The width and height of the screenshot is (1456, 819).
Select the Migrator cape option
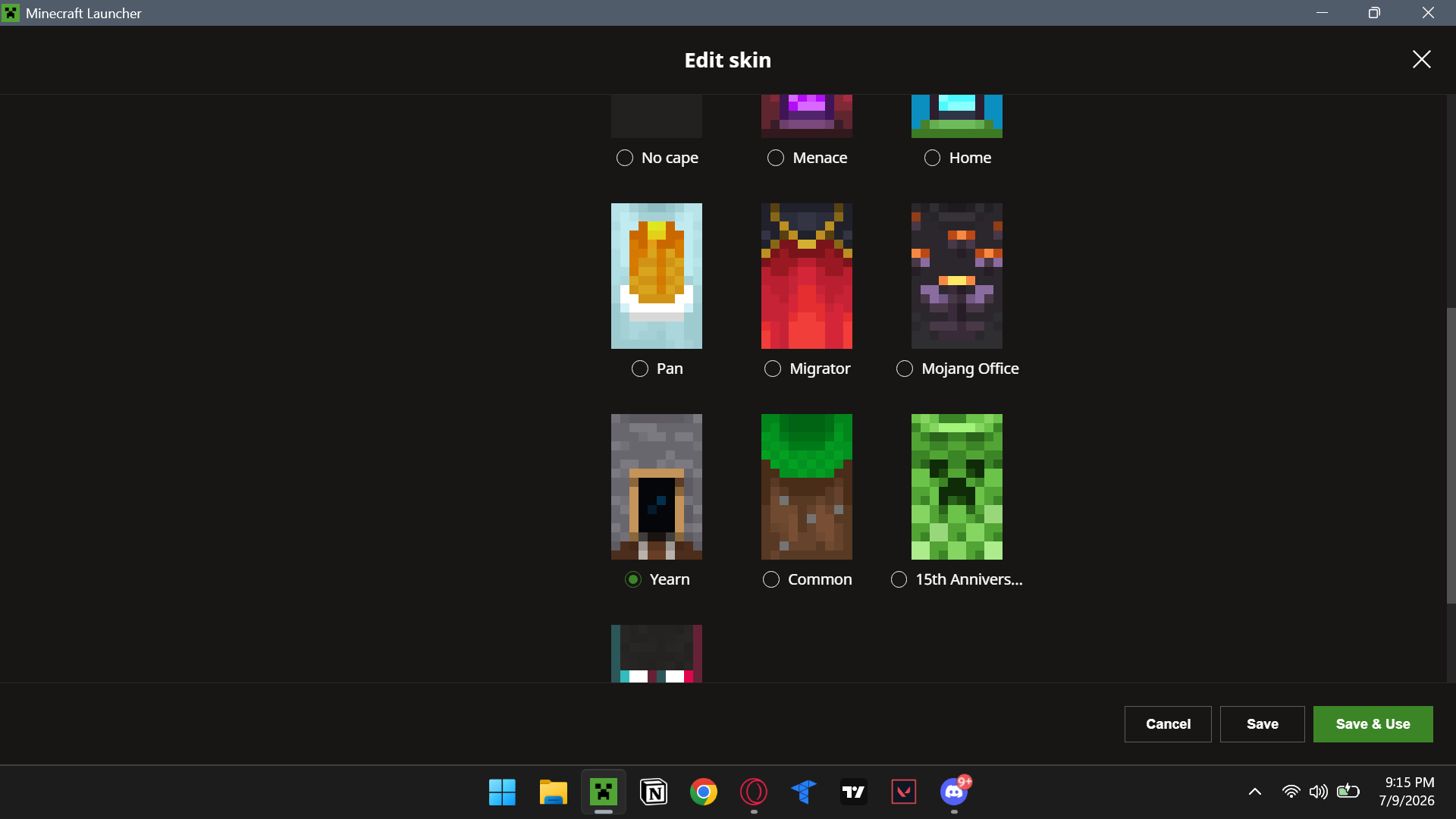point(772,369)
